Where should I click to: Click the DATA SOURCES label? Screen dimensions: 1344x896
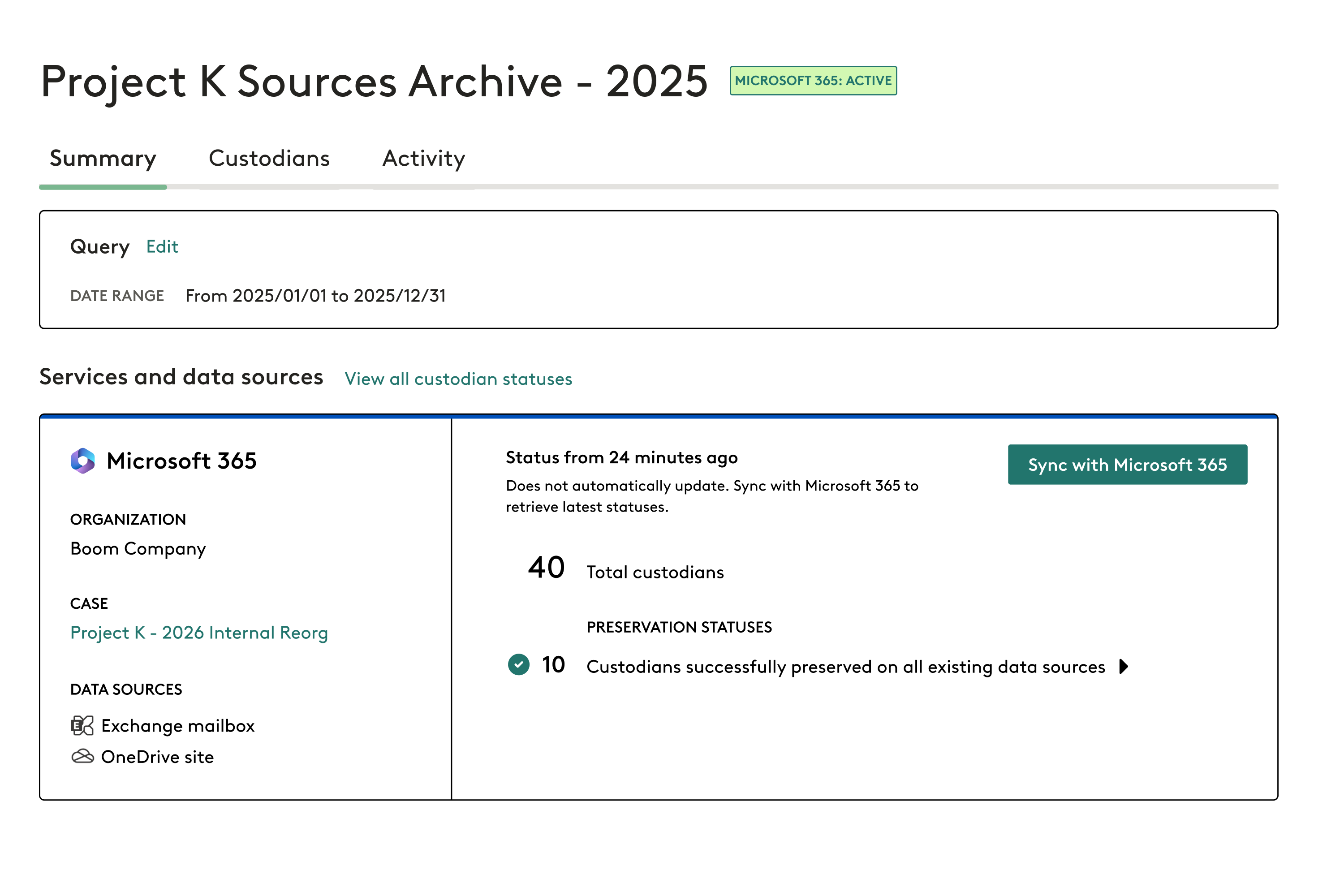[126, 690]
